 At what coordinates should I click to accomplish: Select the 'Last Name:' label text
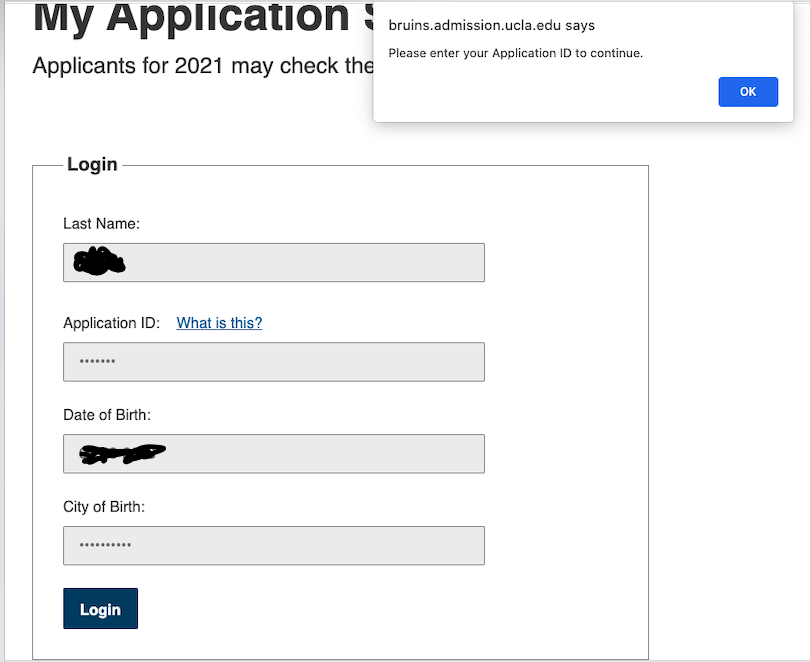pyautogui.click(x=101, y=224)
